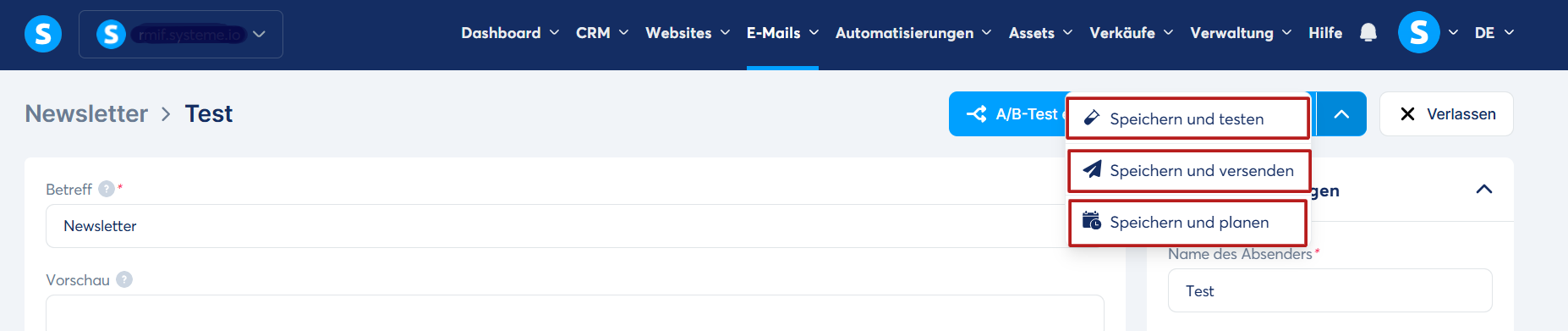Open the notification bell
Image resolution: width=1568 pixels, height=331 pixels.
click(x=1368, y=33)
